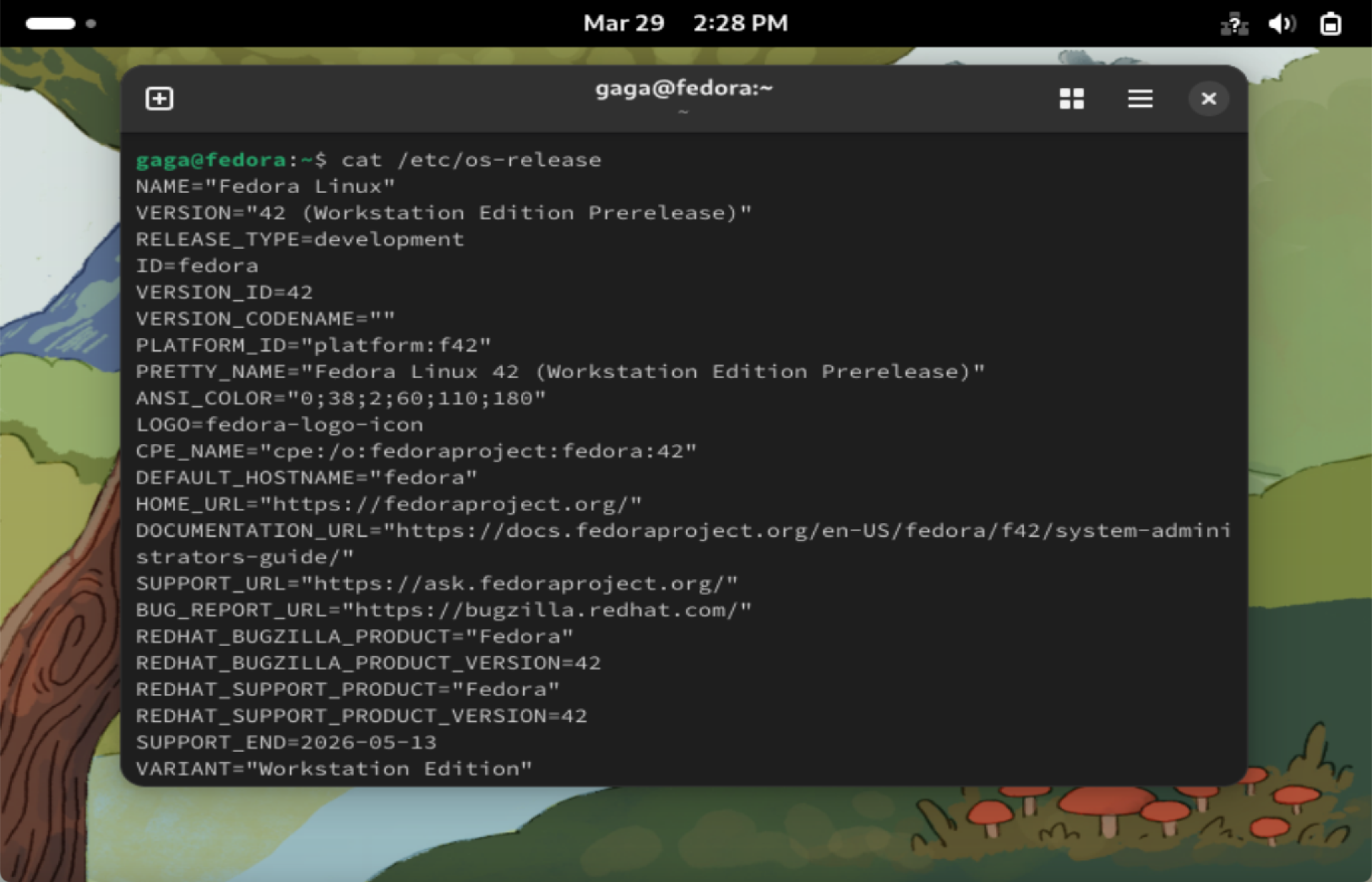Show the tab overview grid
The height and width of the screenshot is (882, 1372).
coord(1071,99)
